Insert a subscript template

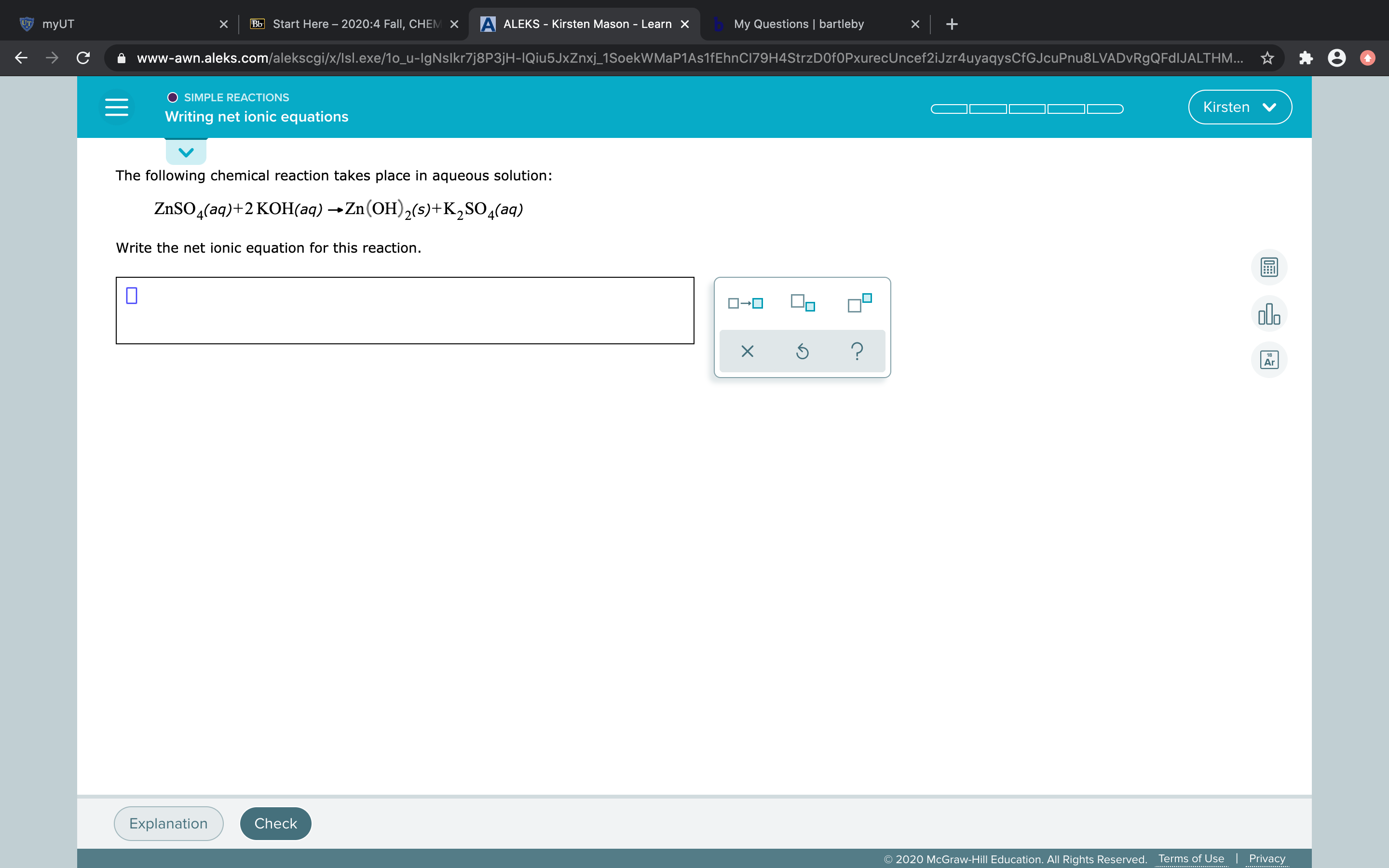[x=803, y=302]
